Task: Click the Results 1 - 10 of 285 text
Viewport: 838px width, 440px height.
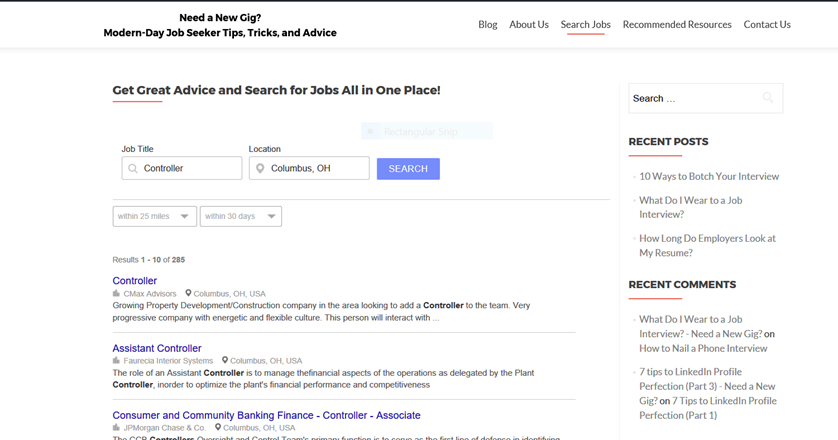Action: (x=149, y=260)
